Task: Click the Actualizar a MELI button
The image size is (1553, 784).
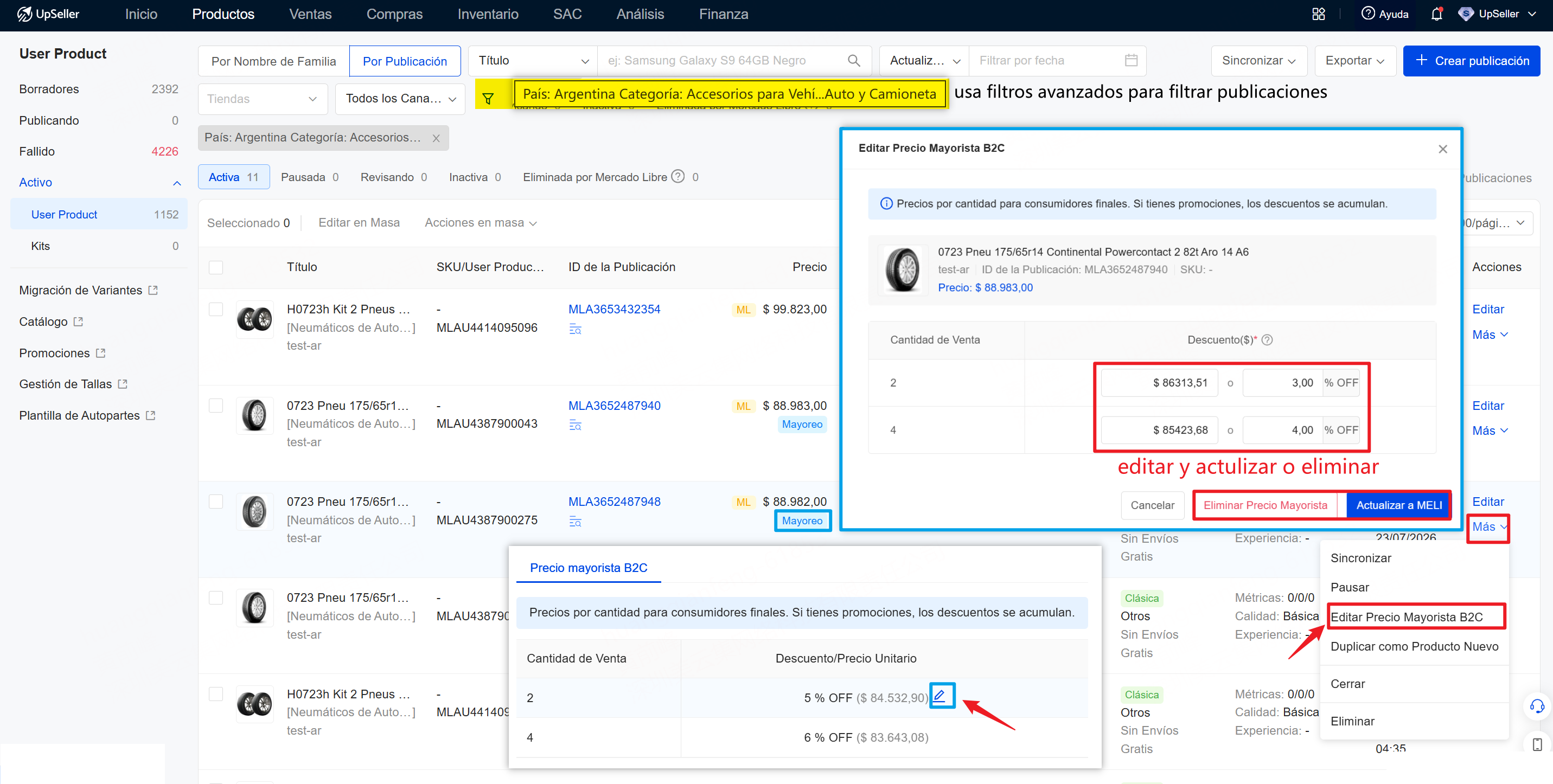Action: click(x=1398, y=505)
